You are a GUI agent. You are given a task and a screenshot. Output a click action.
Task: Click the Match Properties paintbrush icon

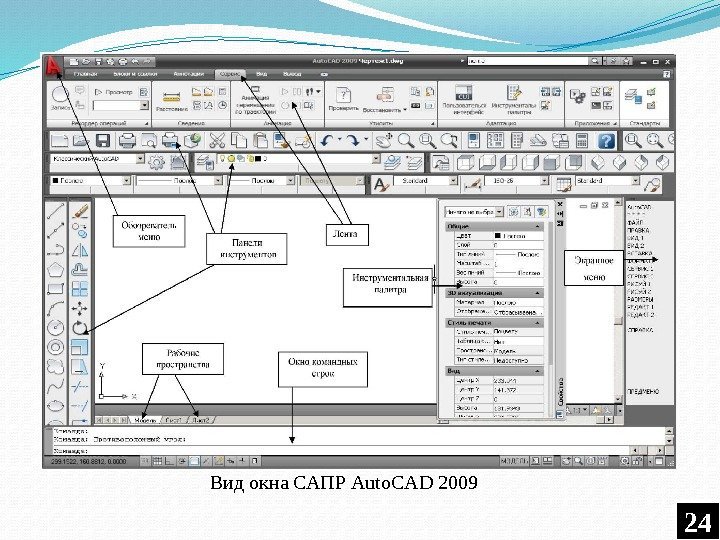pyautogui.click(x=281, y=141)
